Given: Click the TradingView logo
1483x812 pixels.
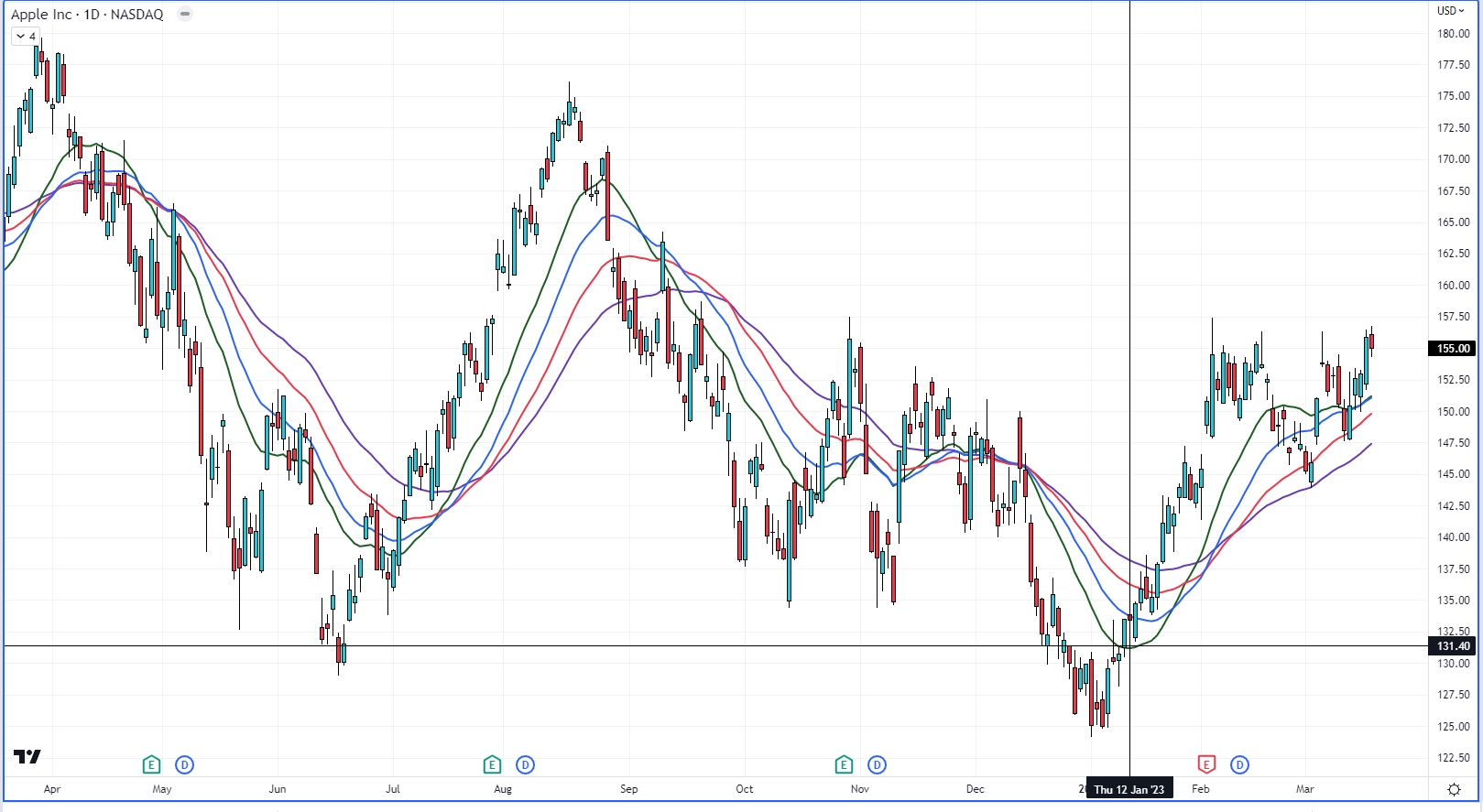Looking at the screenshot, I should click(27, 756).
